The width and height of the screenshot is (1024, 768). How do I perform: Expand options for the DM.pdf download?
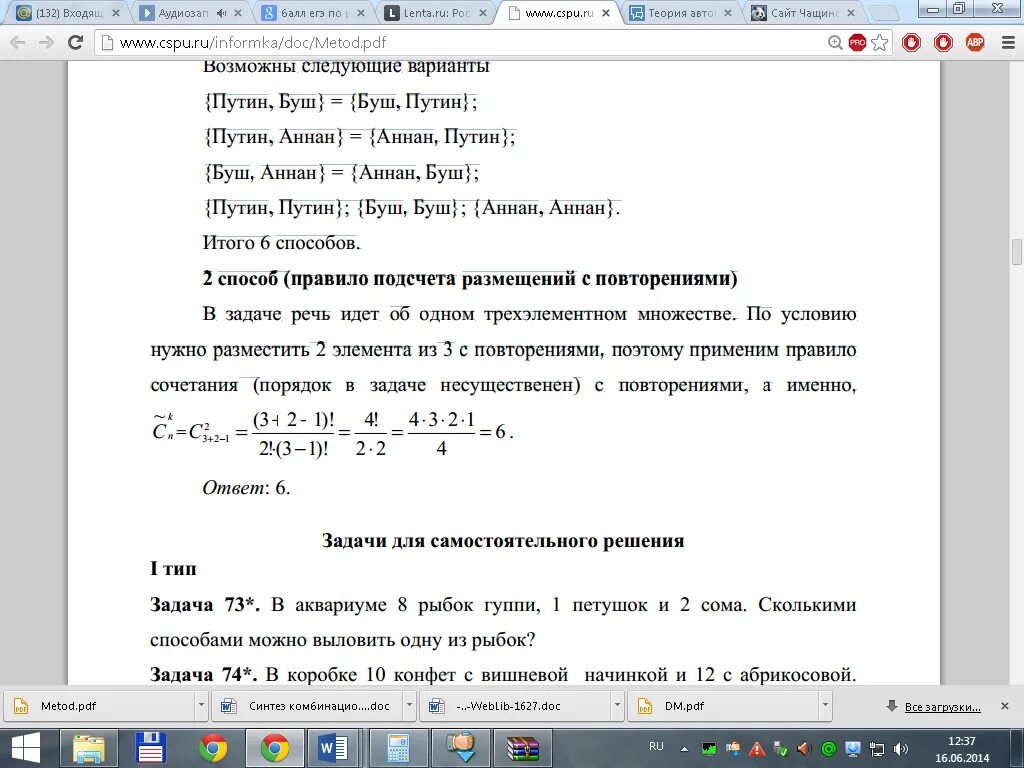[825, 706]
